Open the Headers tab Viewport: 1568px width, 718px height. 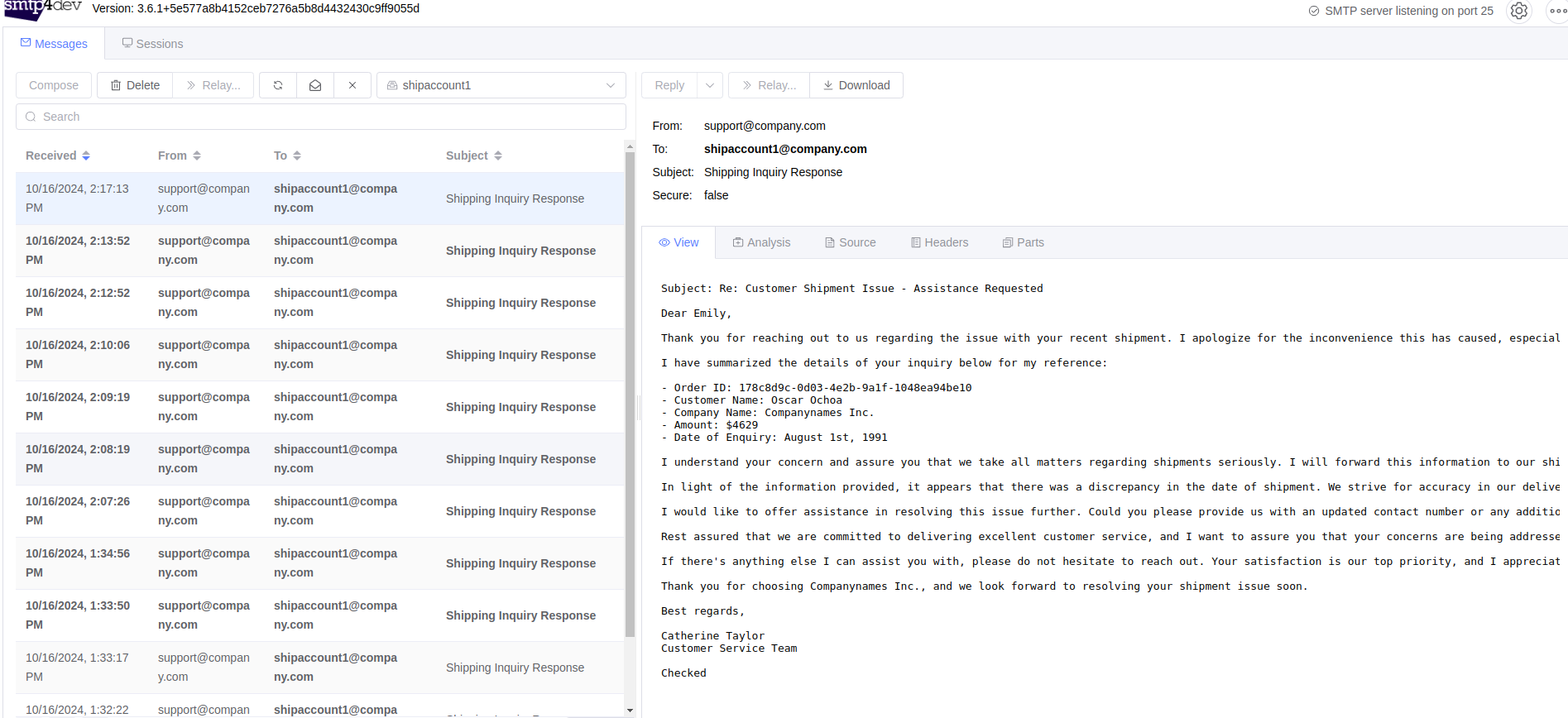tap(939, 242)
